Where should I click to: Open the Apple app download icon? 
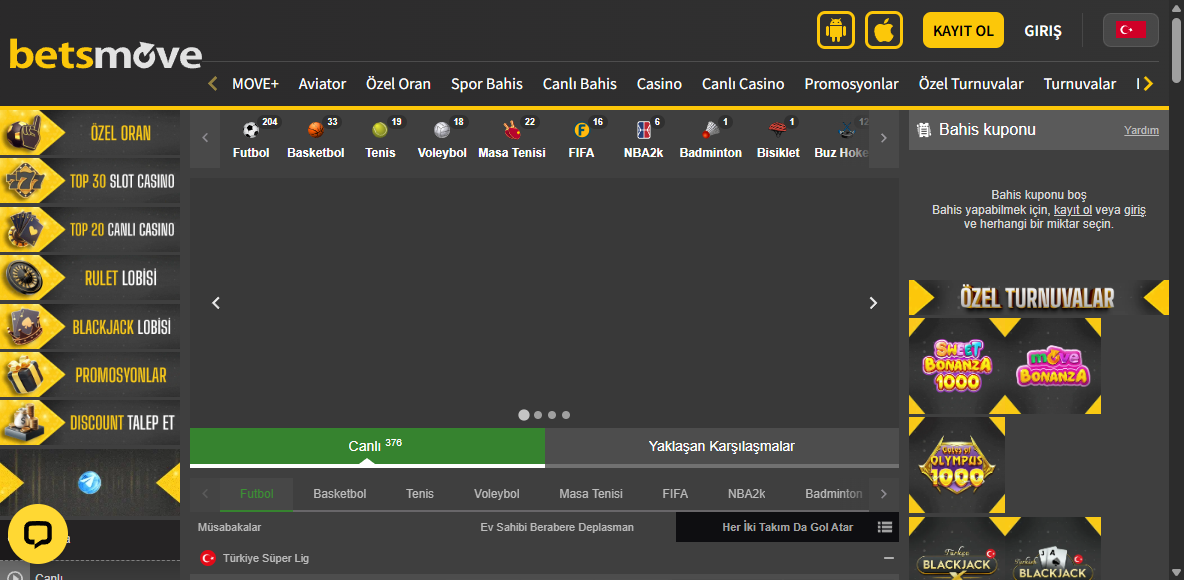[884, 30]
